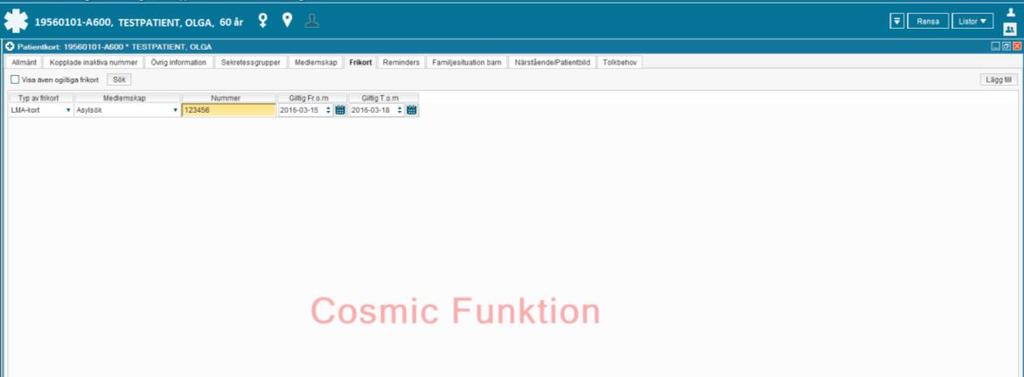Click the Sök button

(119, 80)
